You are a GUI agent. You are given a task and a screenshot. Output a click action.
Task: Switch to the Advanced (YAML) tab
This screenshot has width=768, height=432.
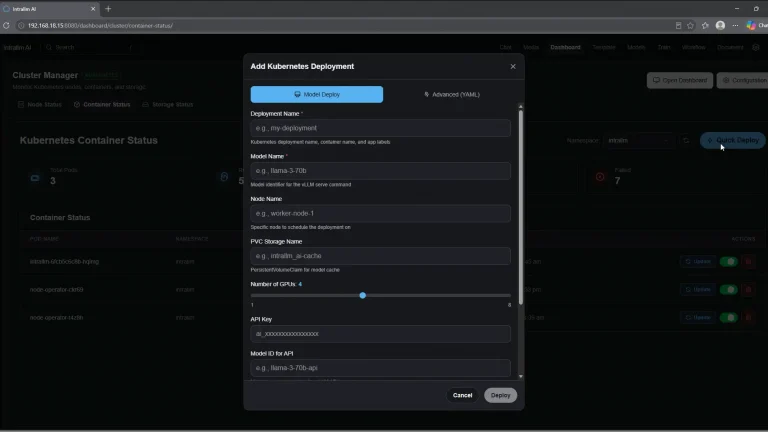tap(452, 95)
